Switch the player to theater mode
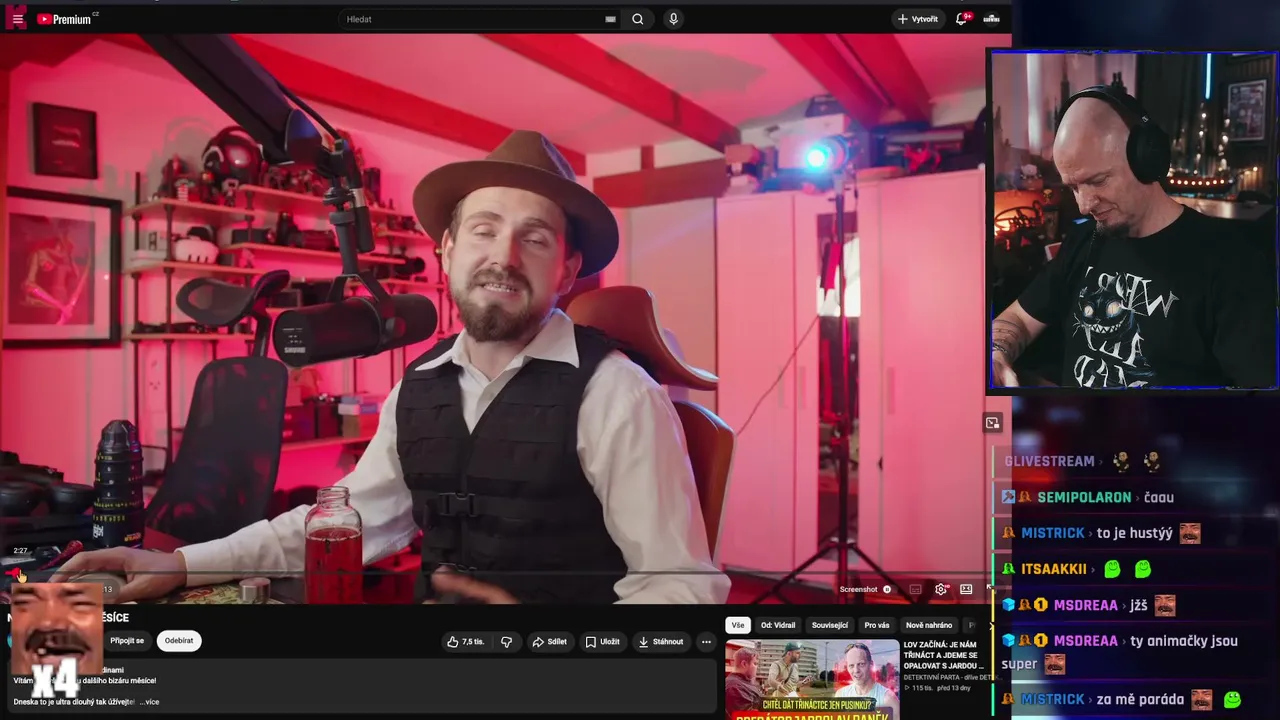1280x720 pixels. (966, 589)
